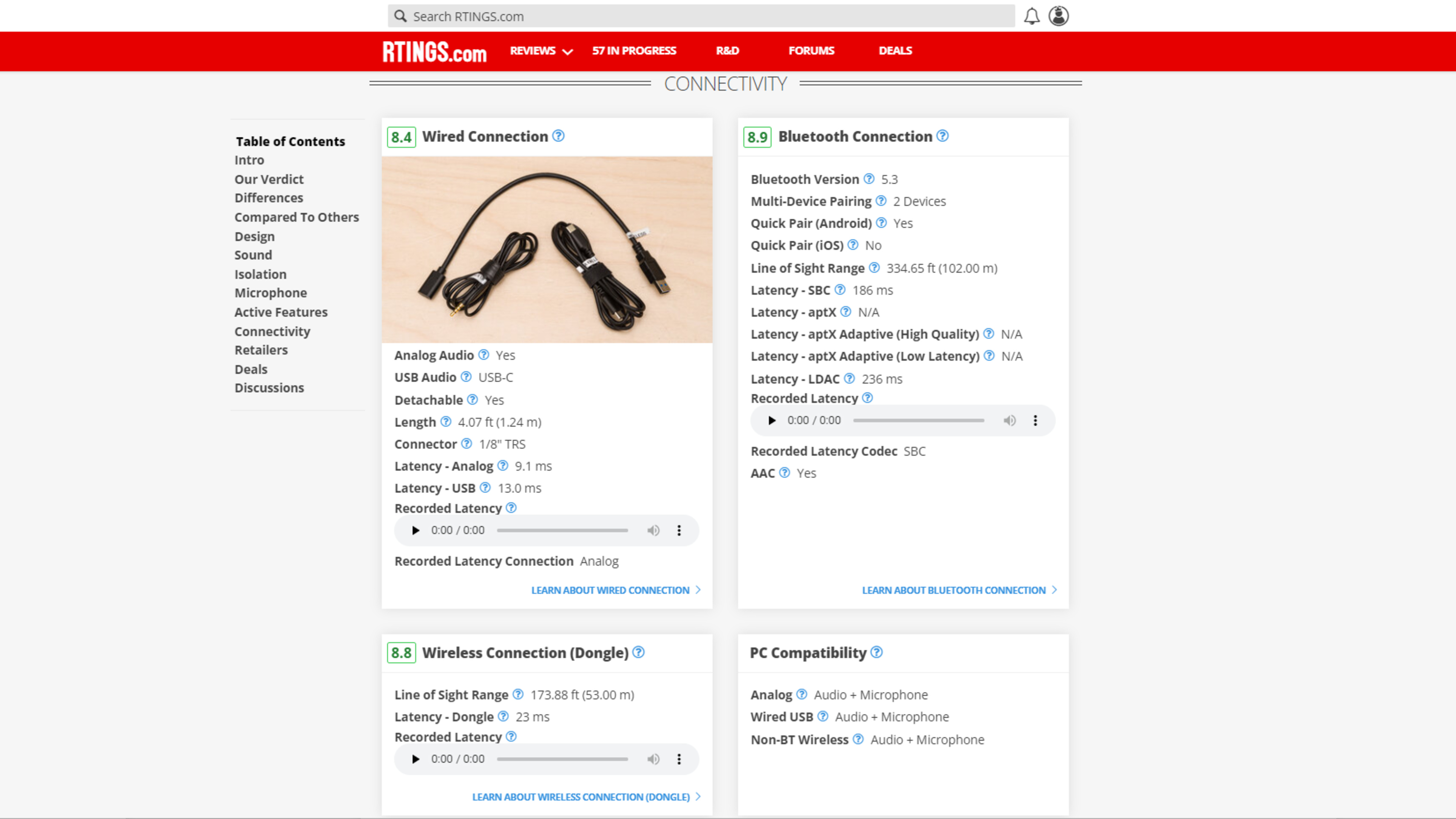The image size is (1456, 819).
Task: Mute the Bluetooth recorded latency audio
Action: coord(1009,420)
